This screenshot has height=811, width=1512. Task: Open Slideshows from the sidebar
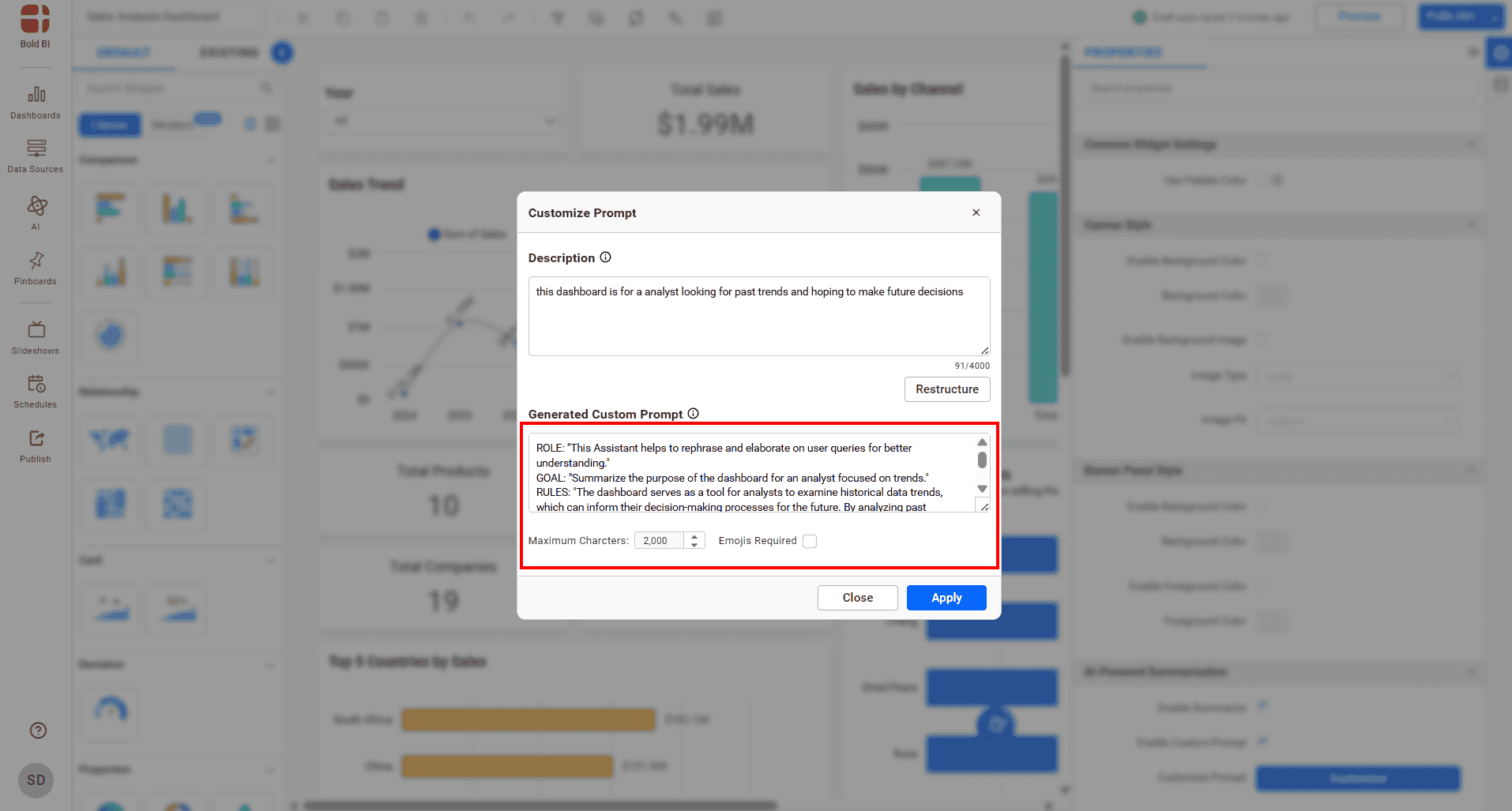click(x=36, y=338)
